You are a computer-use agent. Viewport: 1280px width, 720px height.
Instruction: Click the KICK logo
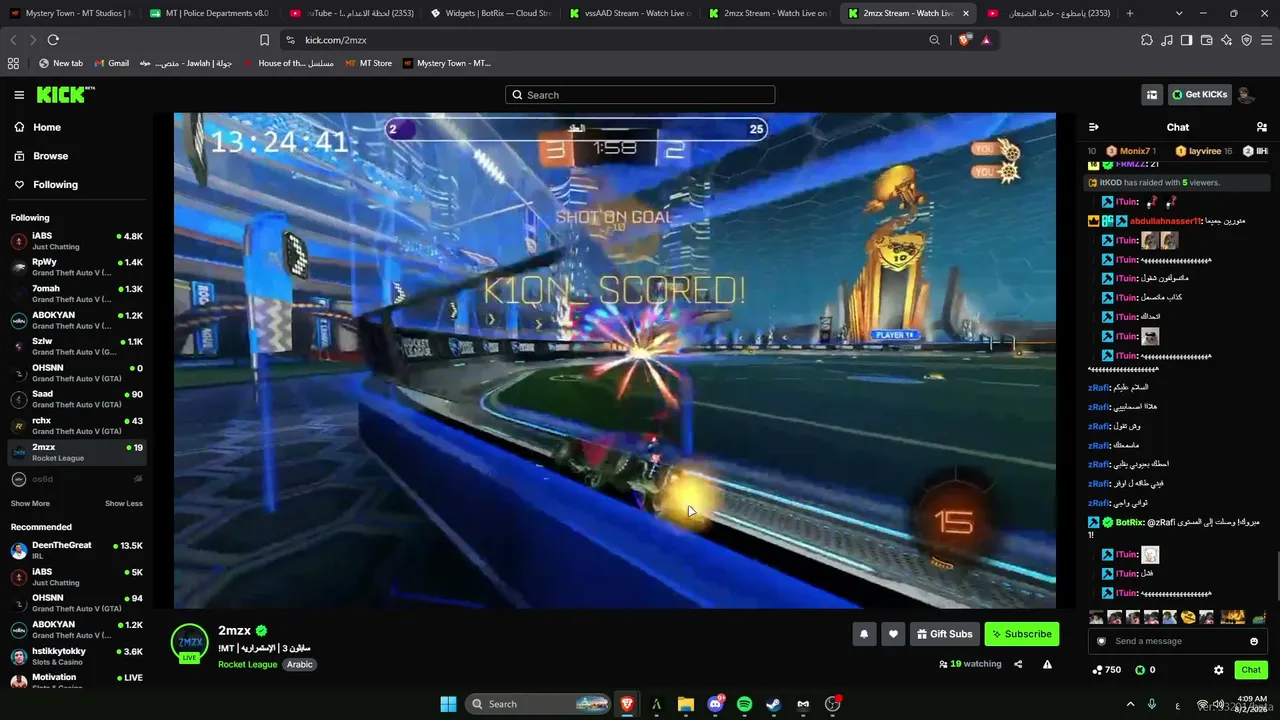click(65, 95)
